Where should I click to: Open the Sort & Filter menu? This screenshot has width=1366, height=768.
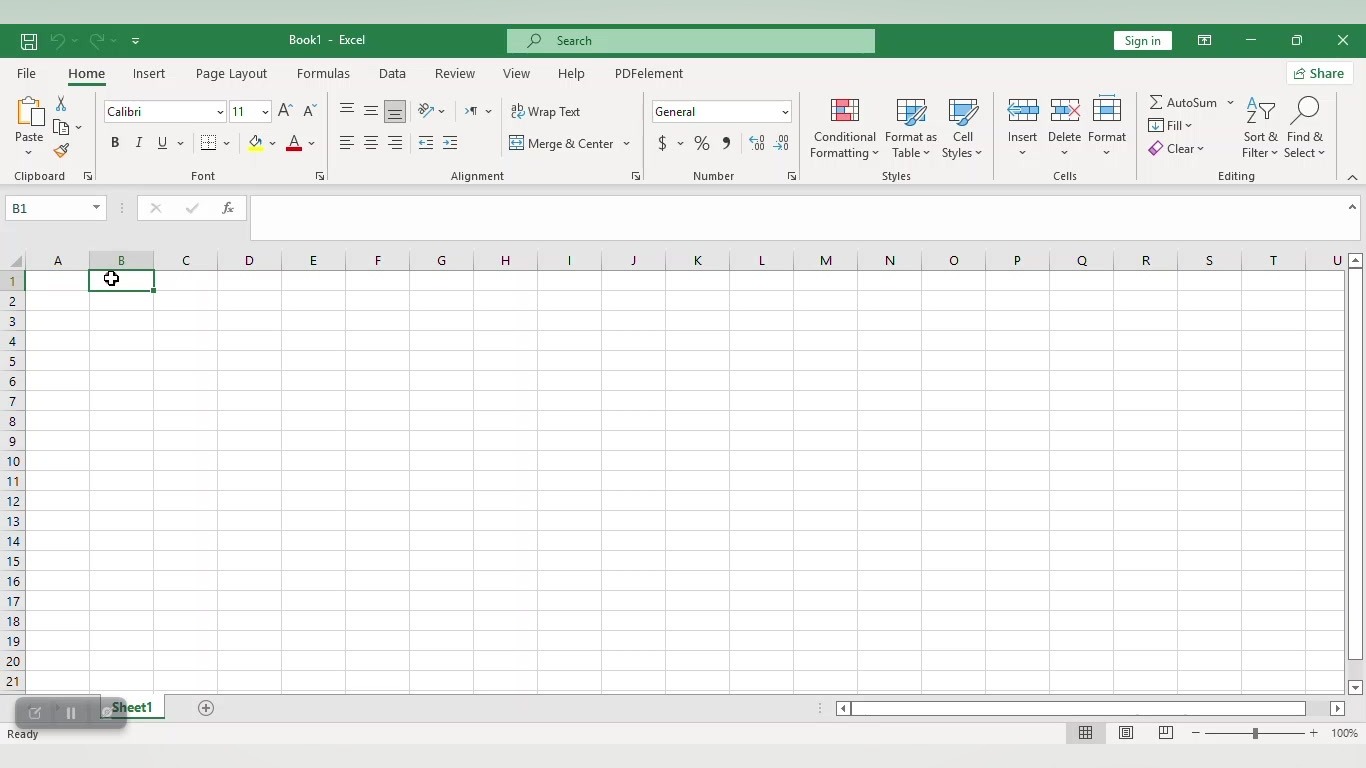(1260, 128)
